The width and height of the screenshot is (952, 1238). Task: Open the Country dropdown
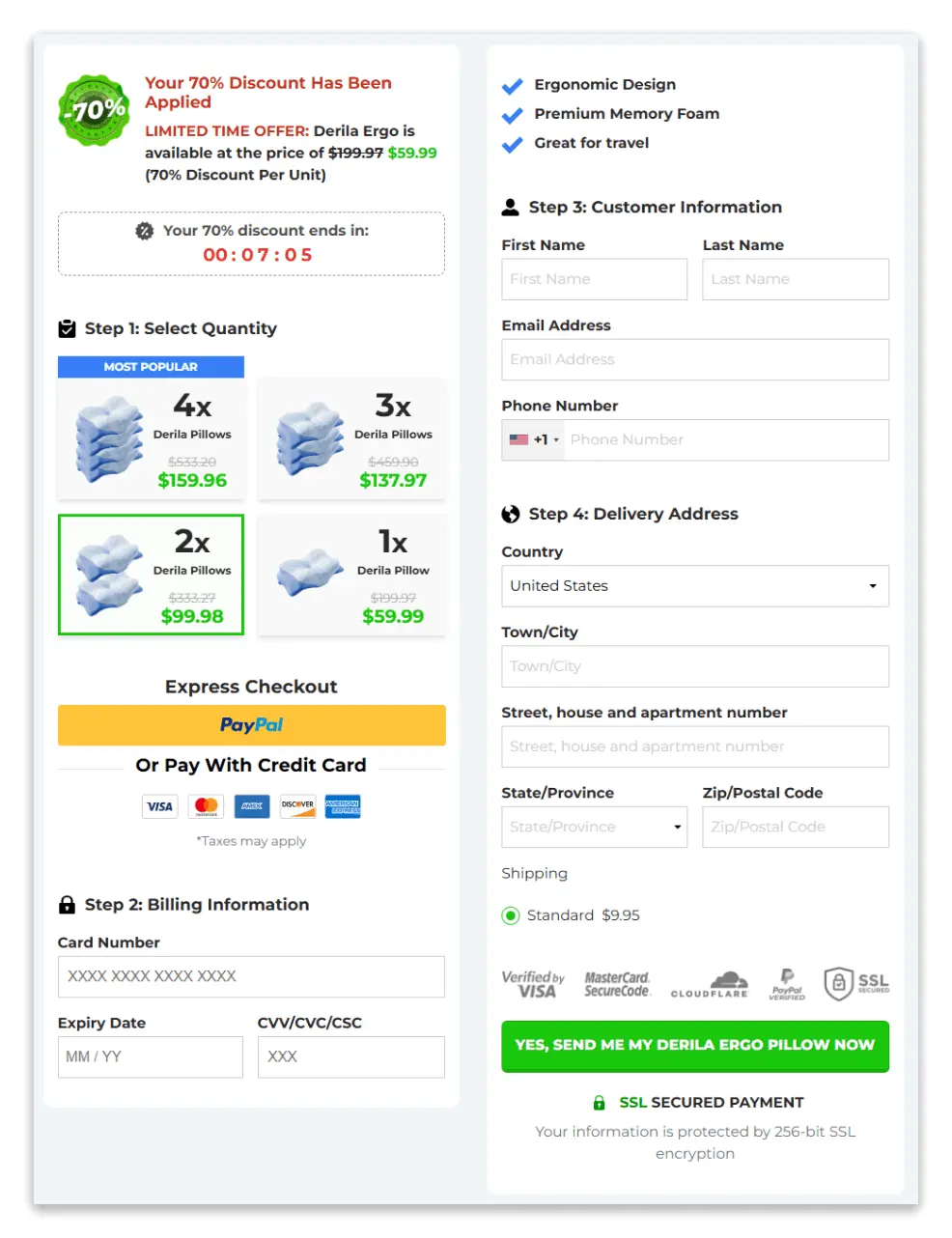click(x=694, y=586)
